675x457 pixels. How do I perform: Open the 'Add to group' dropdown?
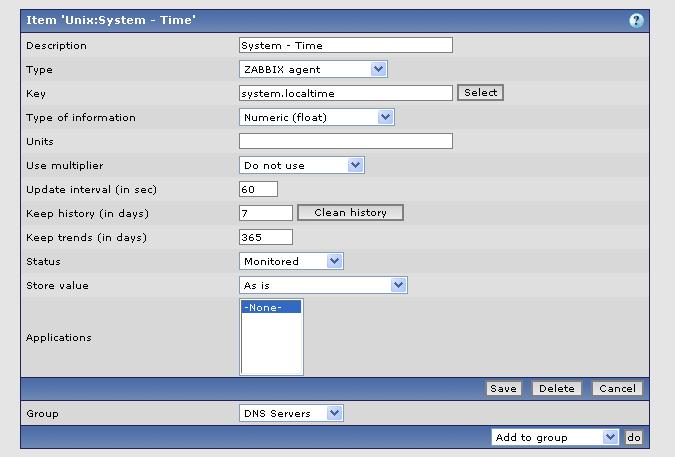pos(555,437)
